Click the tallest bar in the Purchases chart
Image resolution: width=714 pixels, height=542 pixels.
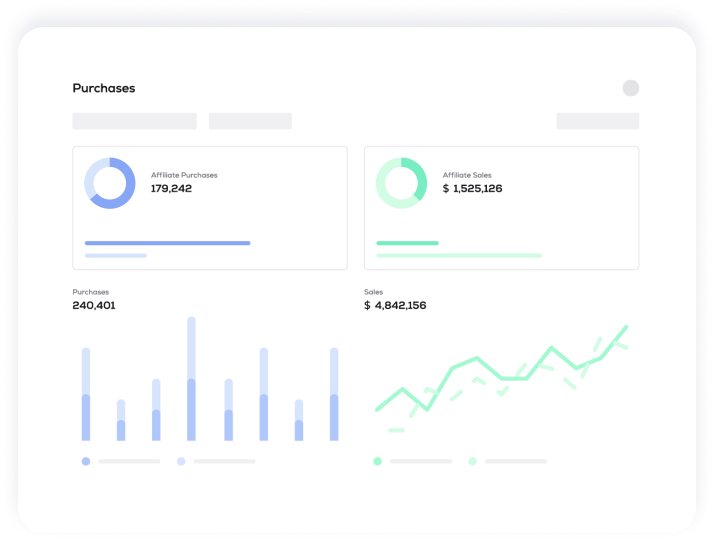click(191, 380)
